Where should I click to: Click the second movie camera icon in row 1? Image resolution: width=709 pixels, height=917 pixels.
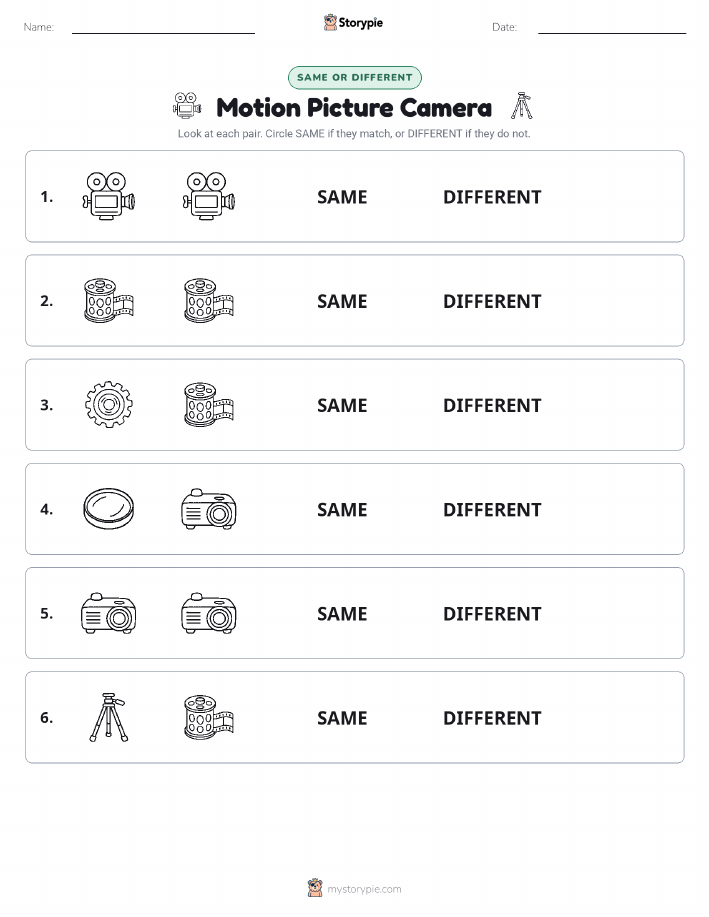point(209,196)
